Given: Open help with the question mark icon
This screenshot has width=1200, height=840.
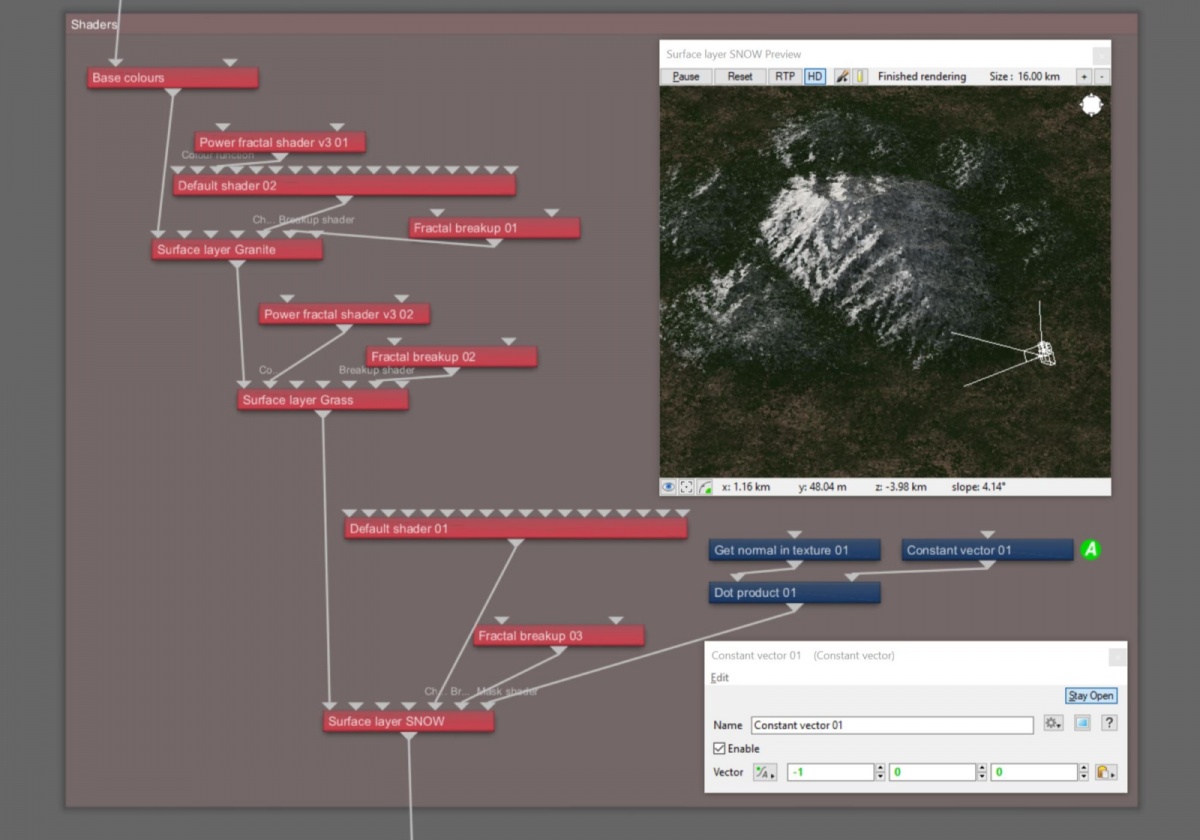Looking at the screenshot, I should 1109,723.
